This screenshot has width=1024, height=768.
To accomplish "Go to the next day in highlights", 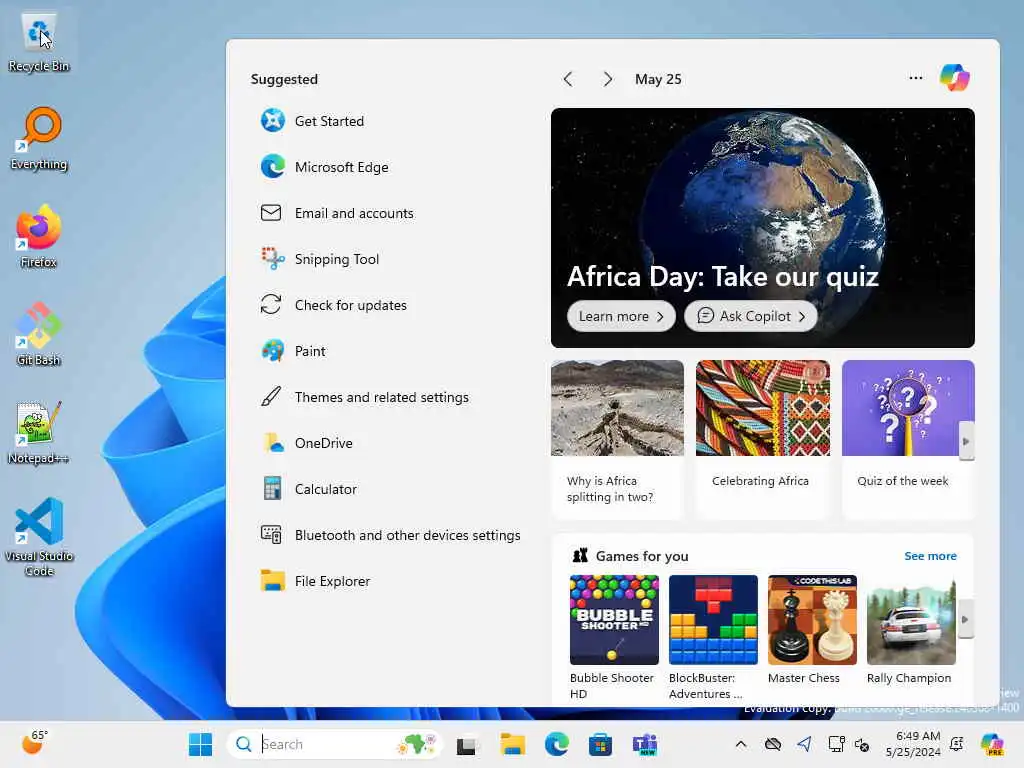I will pos(607,79).
